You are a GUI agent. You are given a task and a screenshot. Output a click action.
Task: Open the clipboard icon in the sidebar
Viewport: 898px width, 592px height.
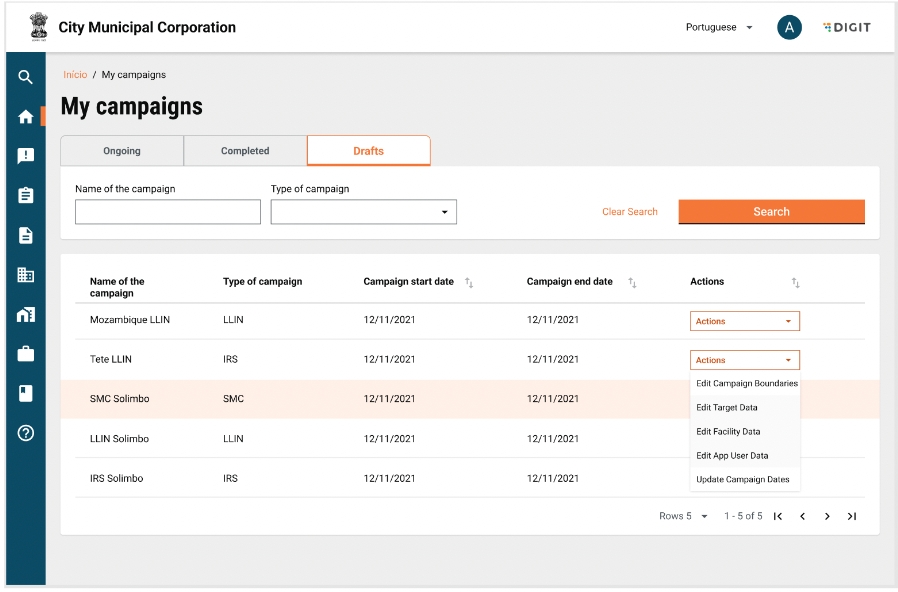pos(26,196)
